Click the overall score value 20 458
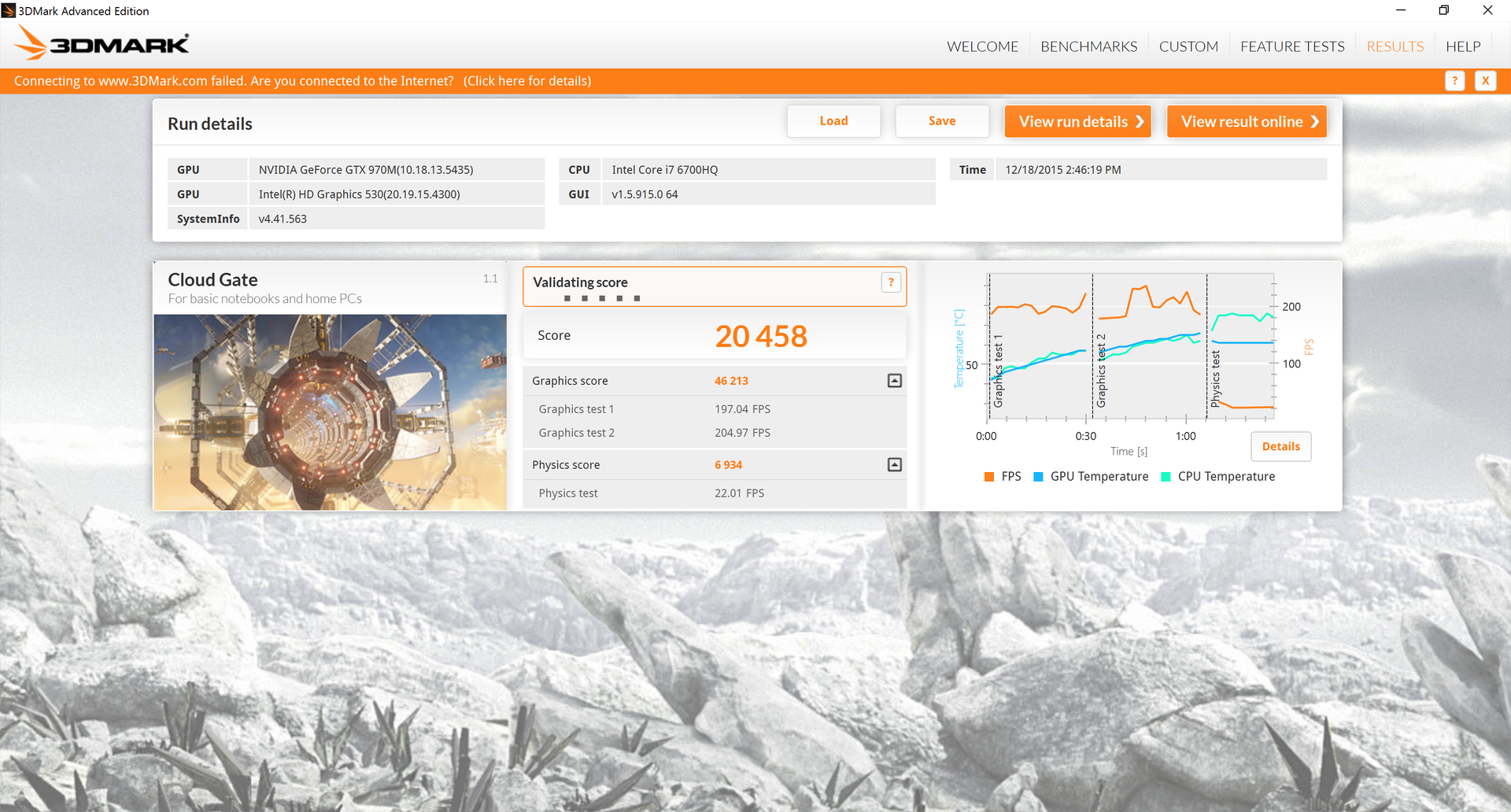Viewport: 1511px width, 812px height. 761,337
